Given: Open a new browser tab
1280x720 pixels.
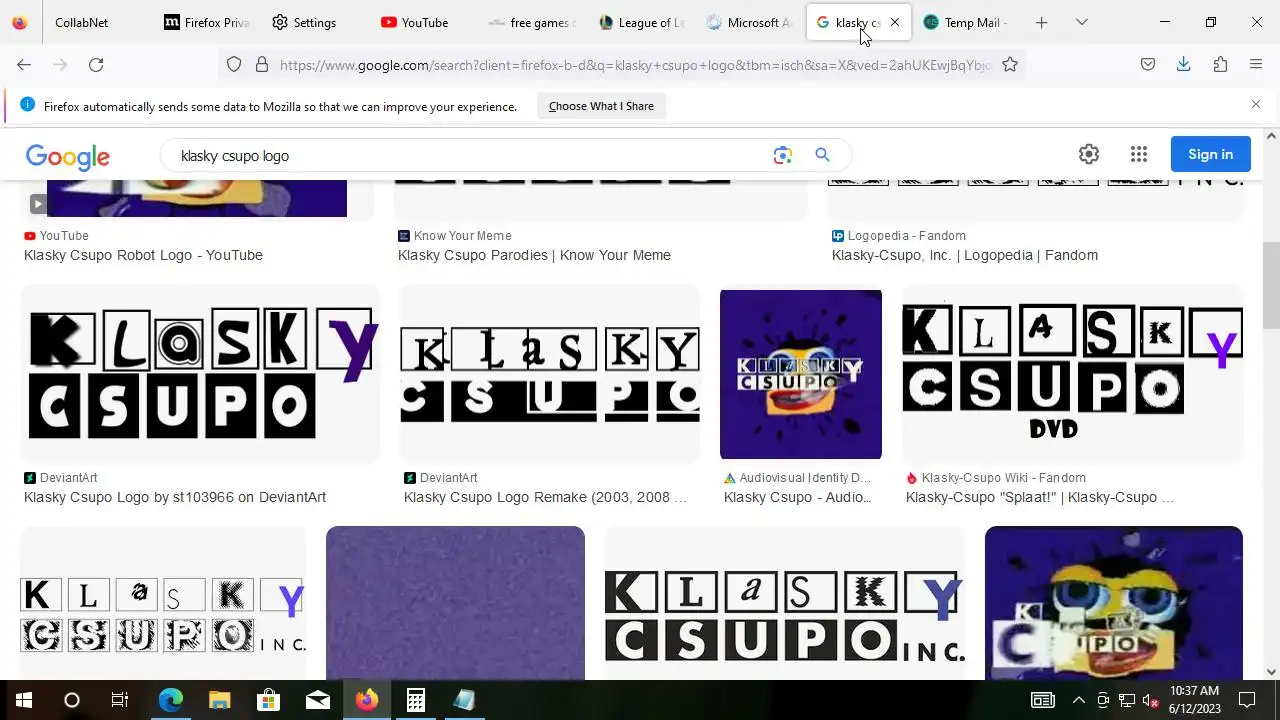Looking at the screenshot, I should [x=1041, y=22].
